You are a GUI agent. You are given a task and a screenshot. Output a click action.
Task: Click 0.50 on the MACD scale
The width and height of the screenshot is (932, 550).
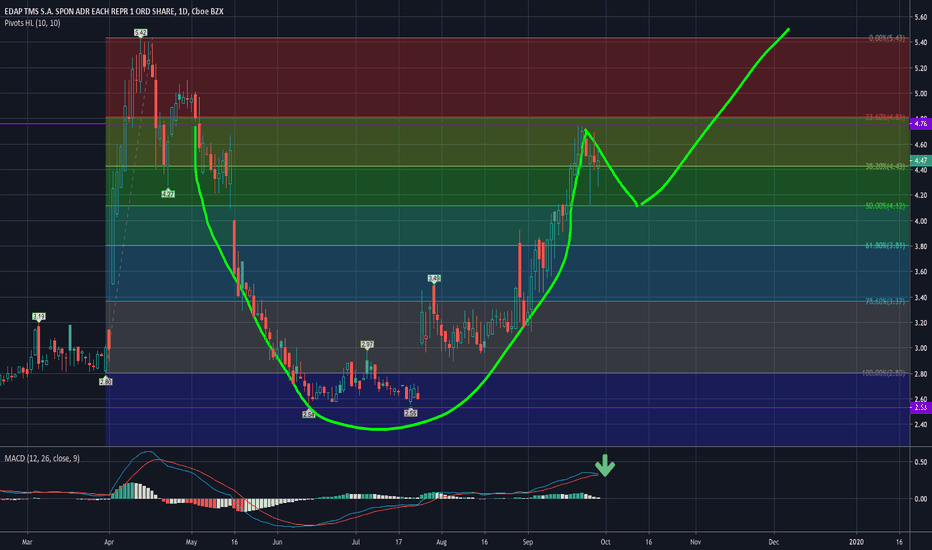point(921,462)
